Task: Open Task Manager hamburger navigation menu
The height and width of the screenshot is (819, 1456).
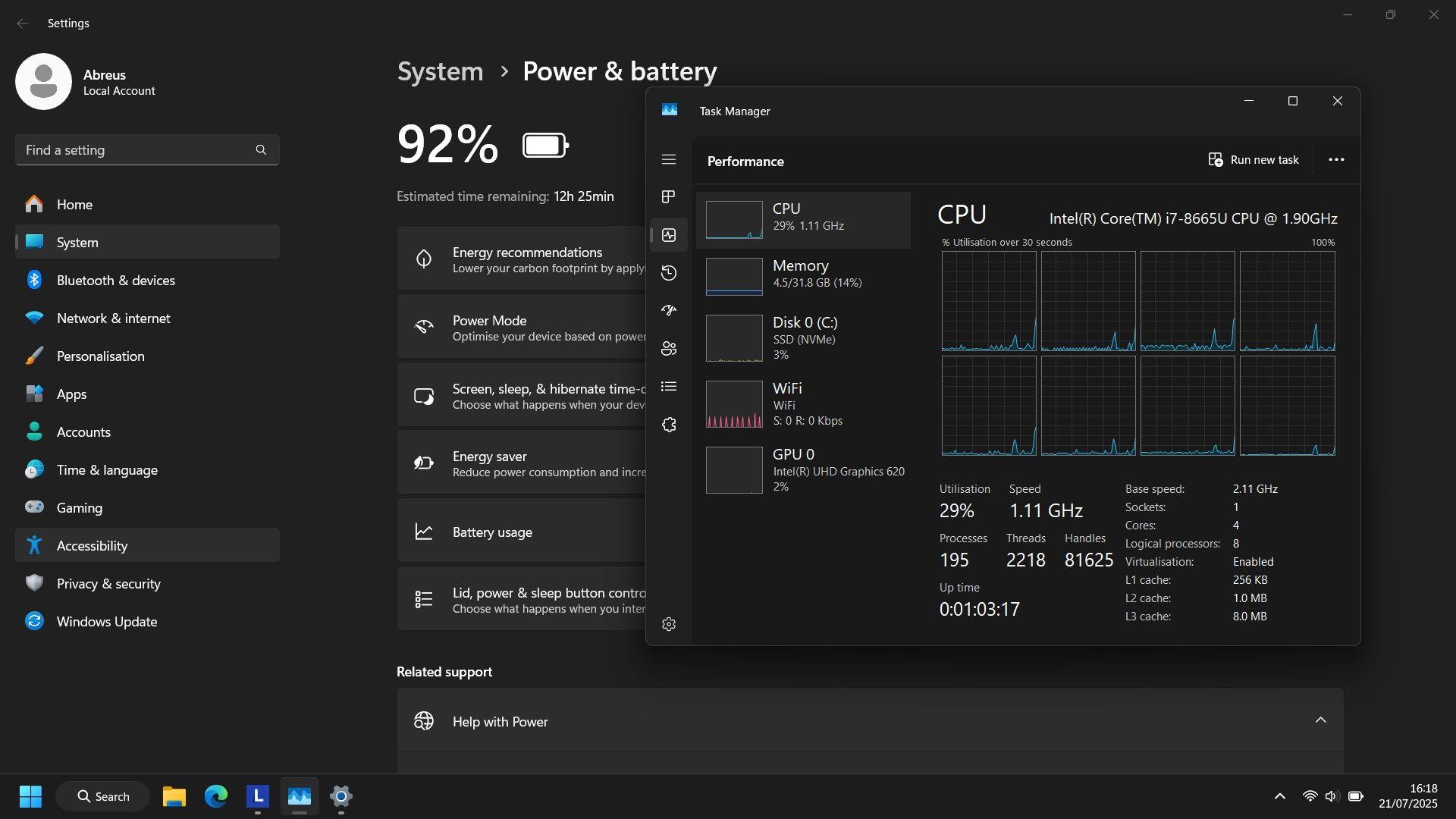Action: tap(668, 159)
